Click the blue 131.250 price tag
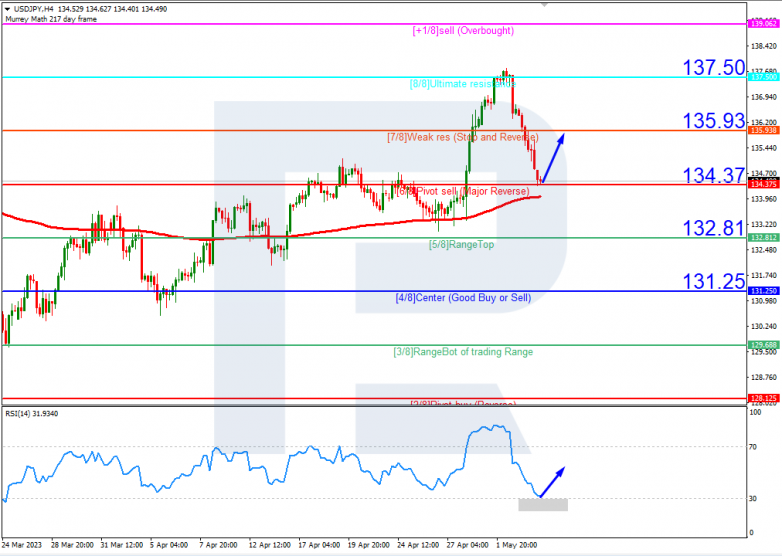Image resolution: width=782 pixels, height=556 pixels. [763, 291]
